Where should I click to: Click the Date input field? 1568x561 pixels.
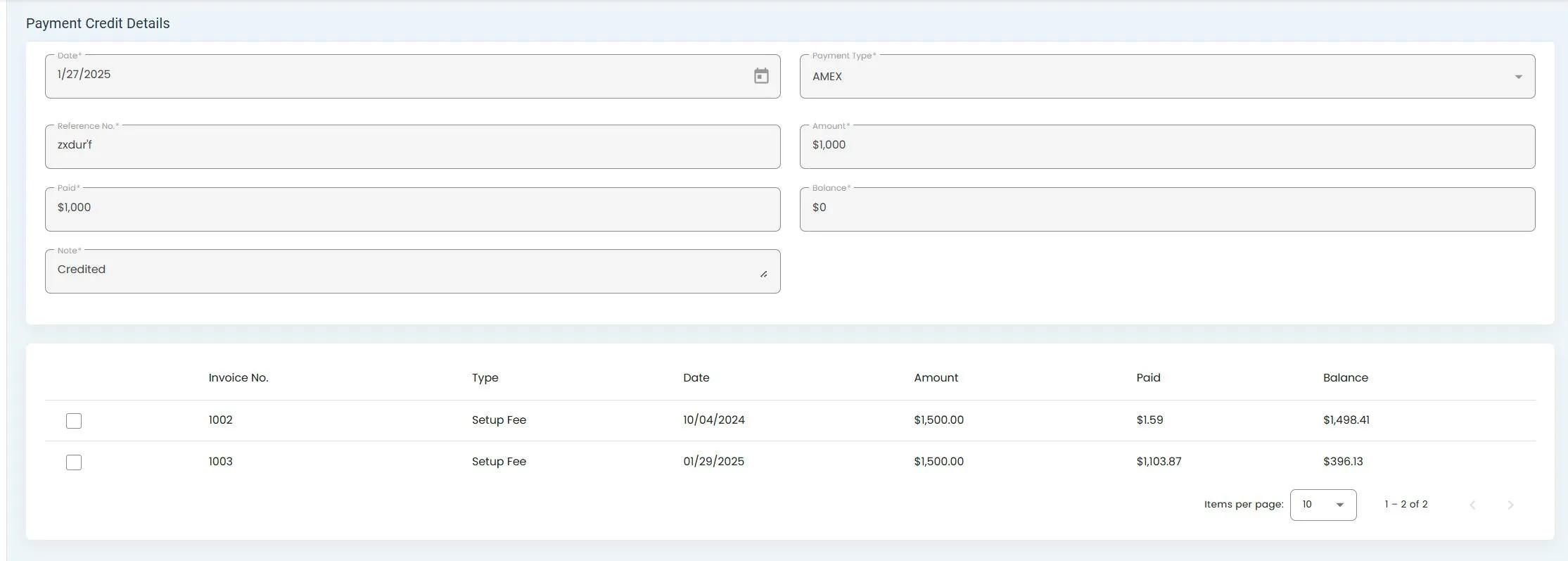[394, 75]
